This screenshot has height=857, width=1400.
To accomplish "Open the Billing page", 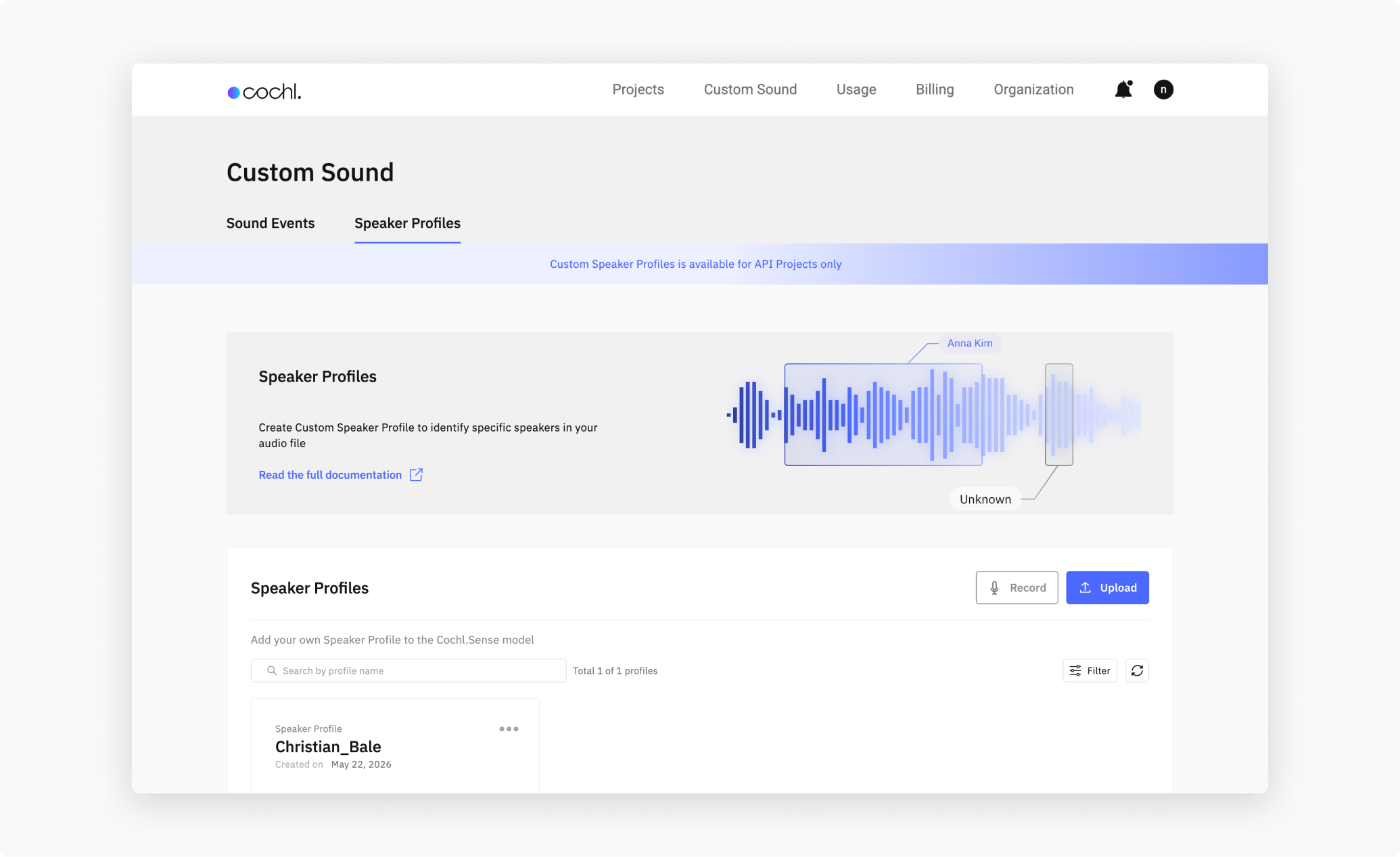I will (x=935, y=89).
